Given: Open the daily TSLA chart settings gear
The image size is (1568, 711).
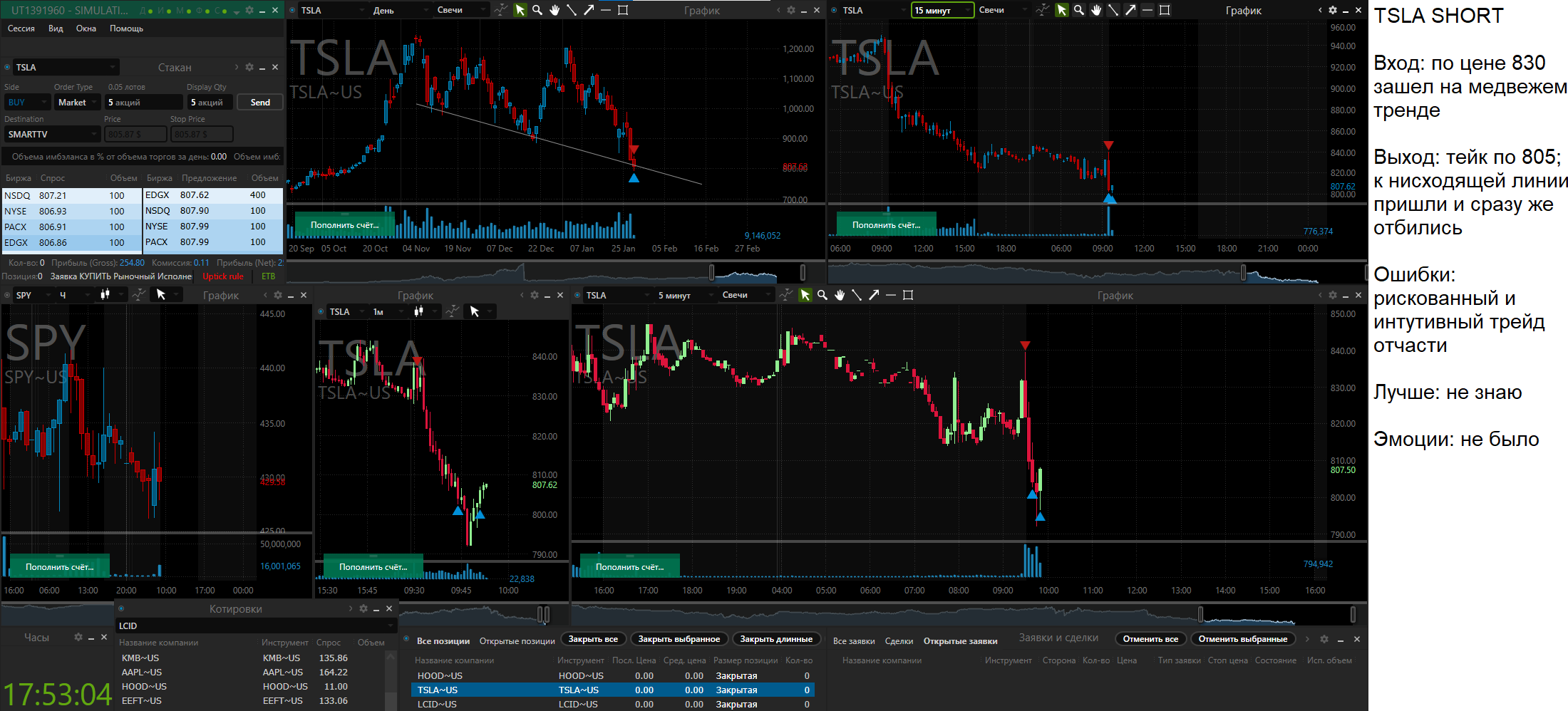Looking at the screenshot, I should coord(790,10).
